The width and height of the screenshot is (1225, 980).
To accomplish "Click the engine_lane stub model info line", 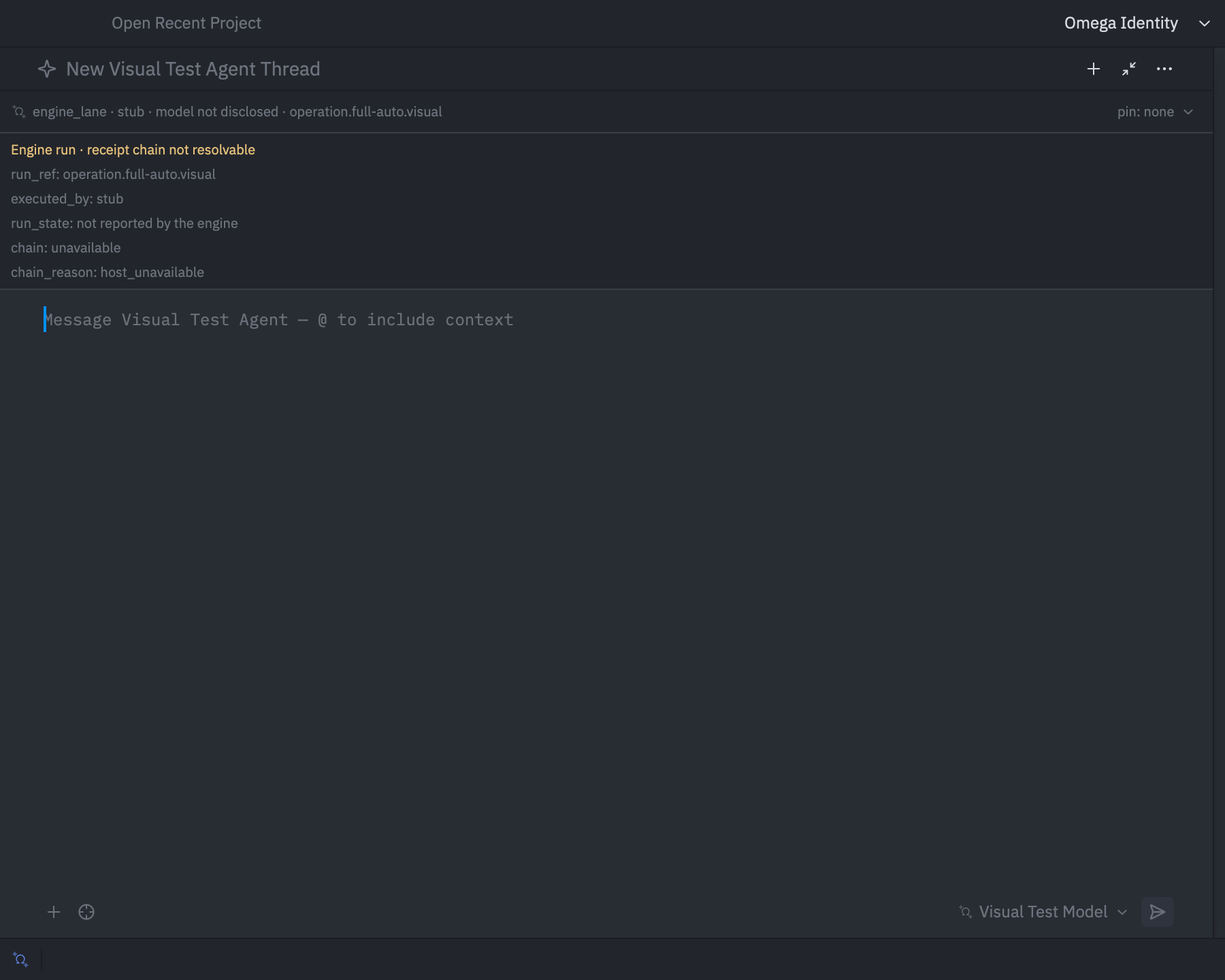I will tap(238, 112).
